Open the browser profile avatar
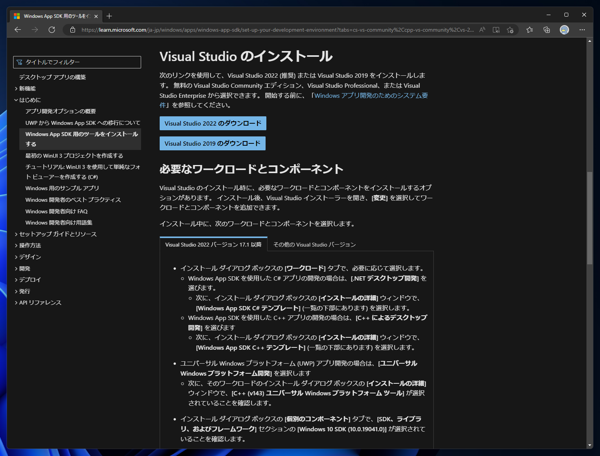Viewport: 600px width, 456px height. click(x=564, y=30)
